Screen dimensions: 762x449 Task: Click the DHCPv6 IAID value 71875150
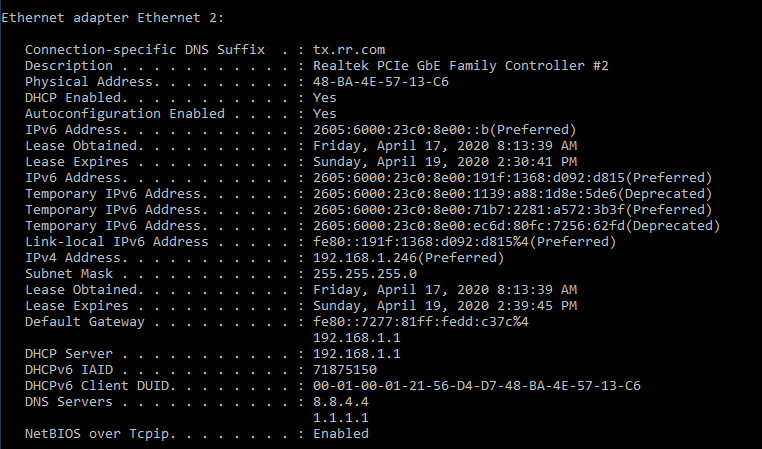click(344, 369)
